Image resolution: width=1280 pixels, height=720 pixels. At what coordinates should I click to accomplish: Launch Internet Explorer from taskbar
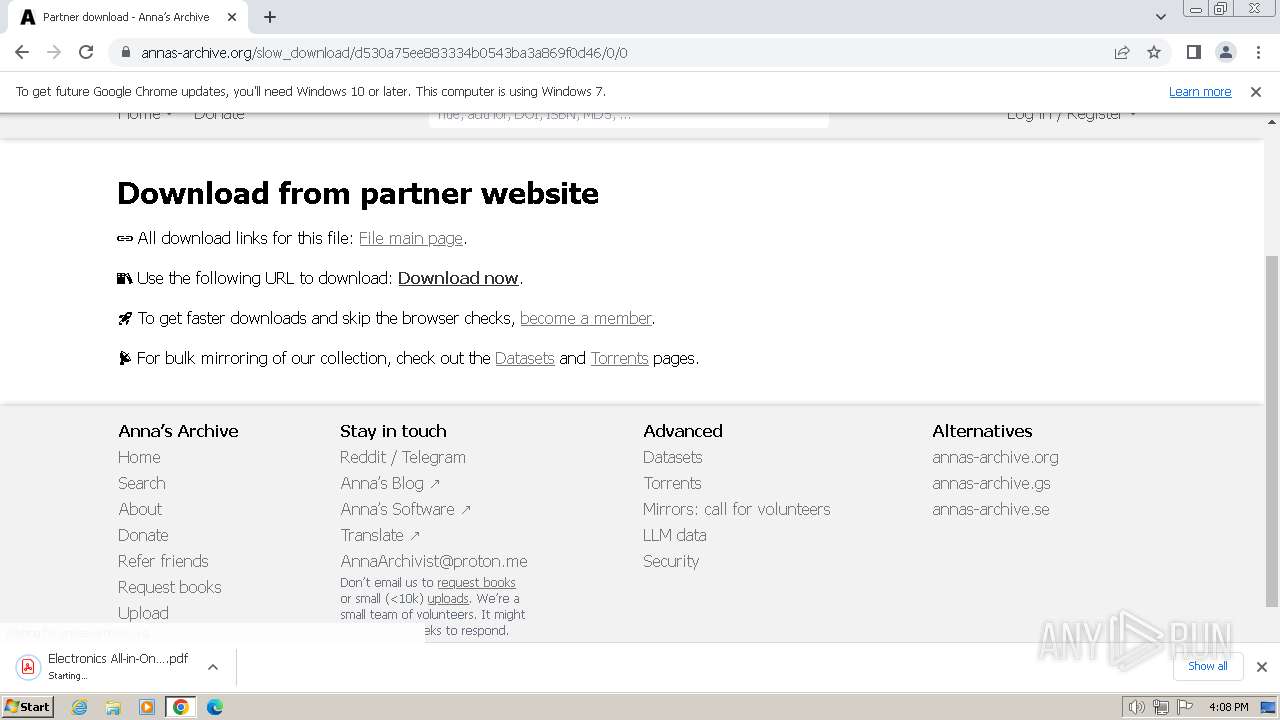point(80,707)
